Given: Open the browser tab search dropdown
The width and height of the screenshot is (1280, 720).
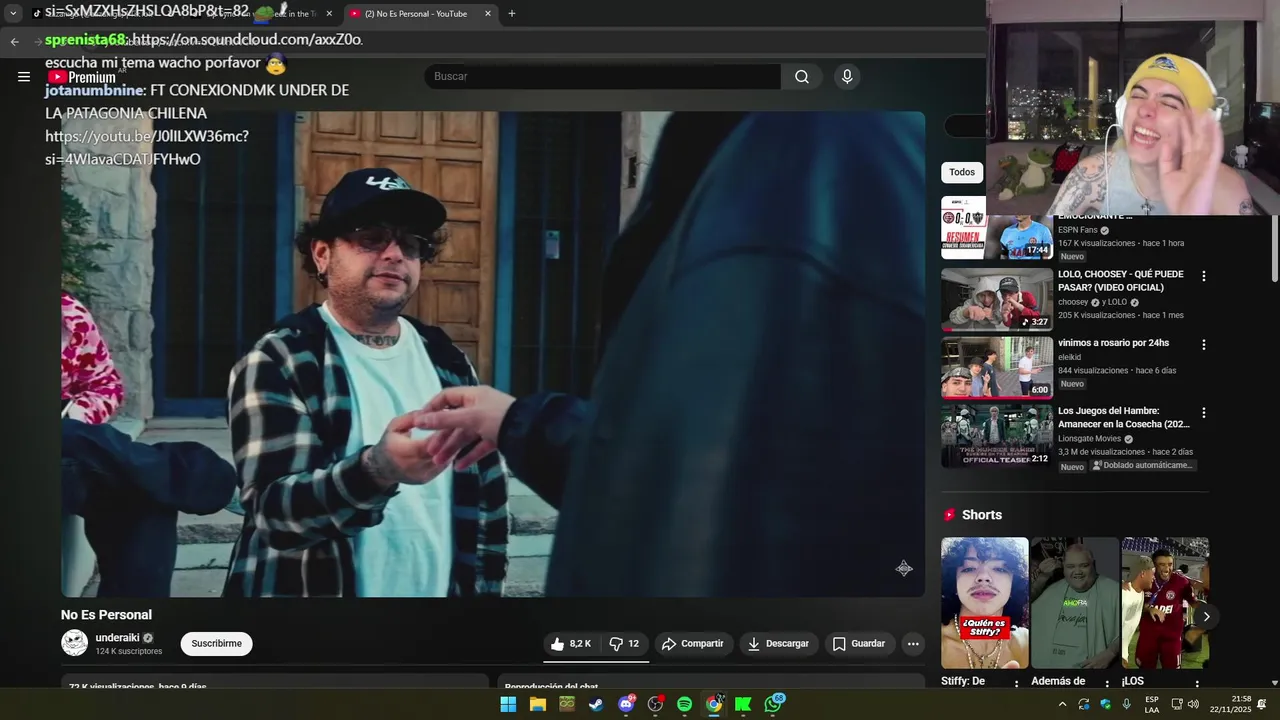Looking at the screenshot, I should [x=13, y=14].
